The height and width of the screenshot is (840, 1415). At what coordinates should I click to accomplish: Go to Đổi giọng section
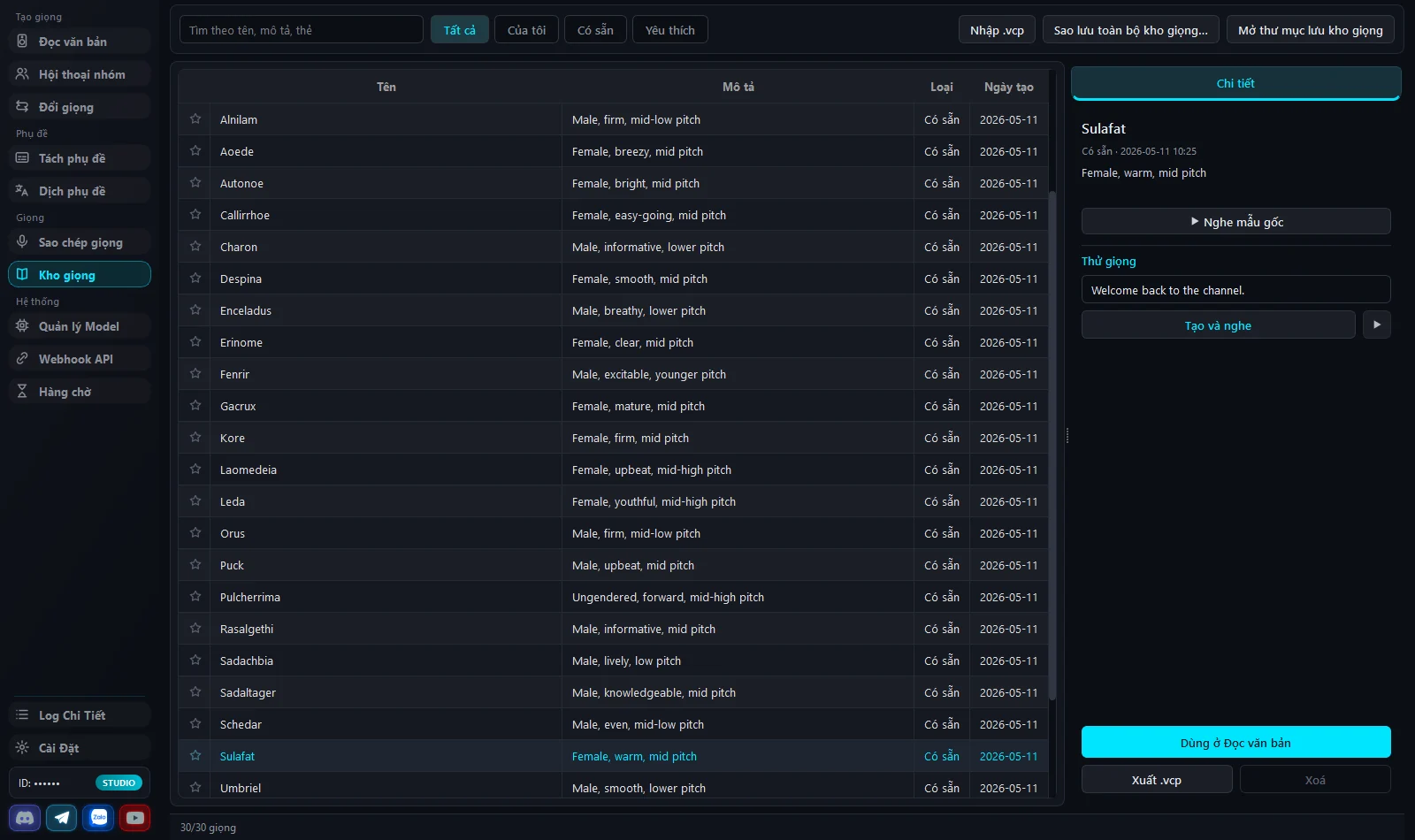pyautogui.click(x=80, y=107)
